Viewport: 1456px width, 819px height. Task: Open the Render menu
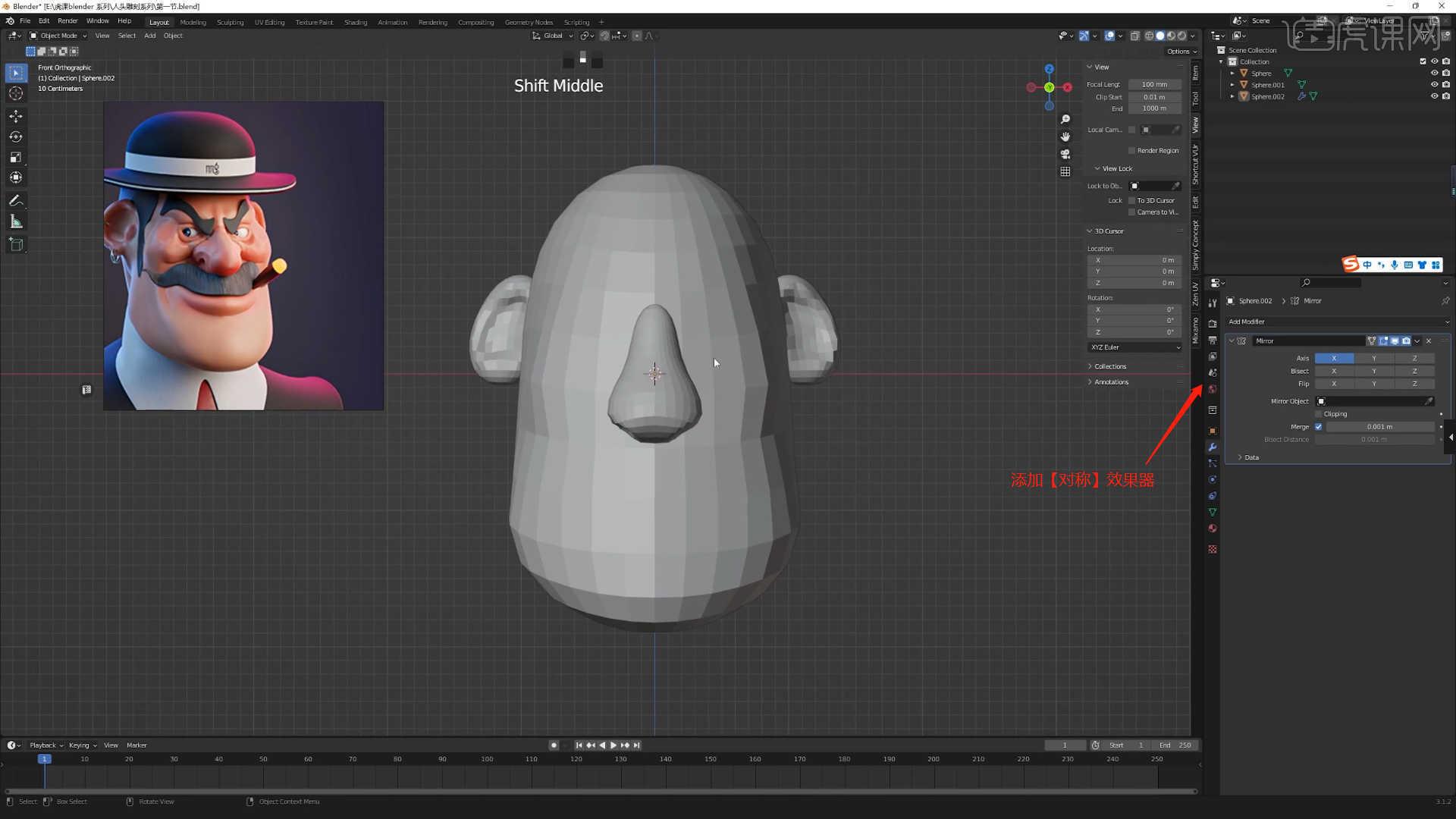click(x=67, y=20)
